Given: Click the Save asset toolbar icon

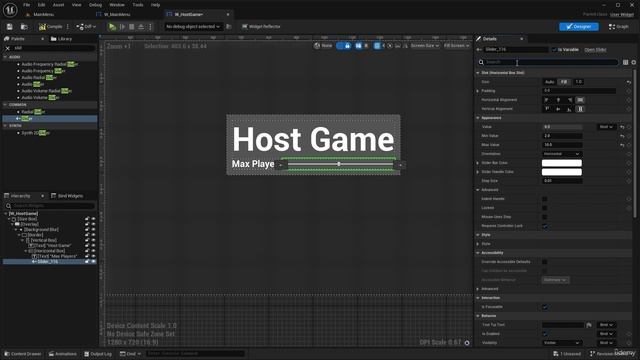Looking at the screenshot, I should pos(9,27).
